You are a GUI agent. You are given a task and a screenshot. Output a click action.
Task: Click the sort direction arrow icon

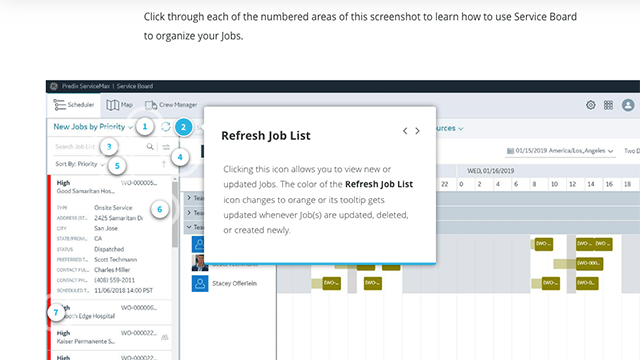click(x=164, y=164)
